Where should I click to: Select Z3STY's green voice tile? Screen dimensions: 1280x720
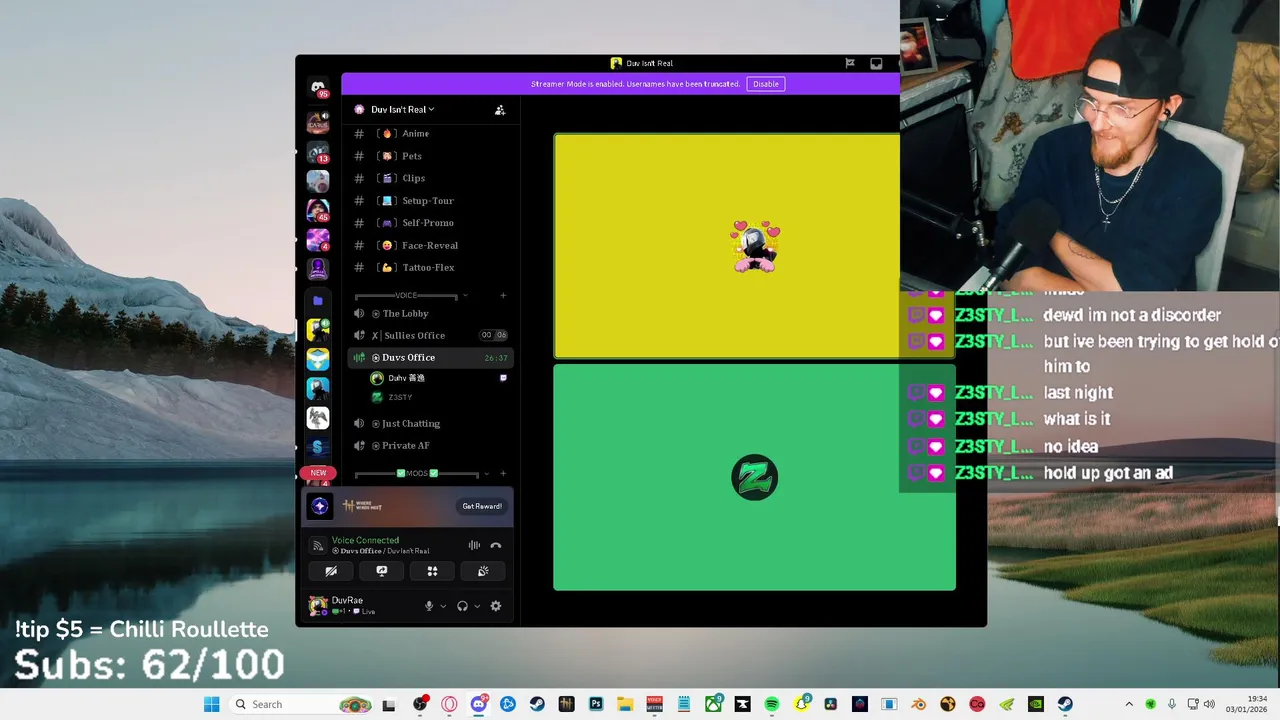pos(754,477)
